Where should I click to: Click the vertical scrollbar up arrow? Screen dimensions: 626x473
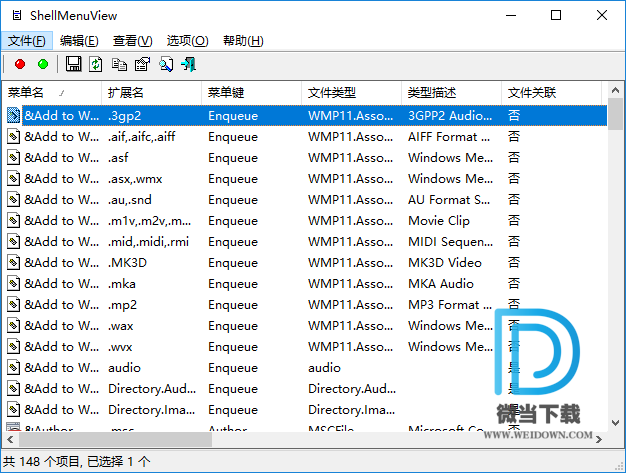(x=615, y=91)
